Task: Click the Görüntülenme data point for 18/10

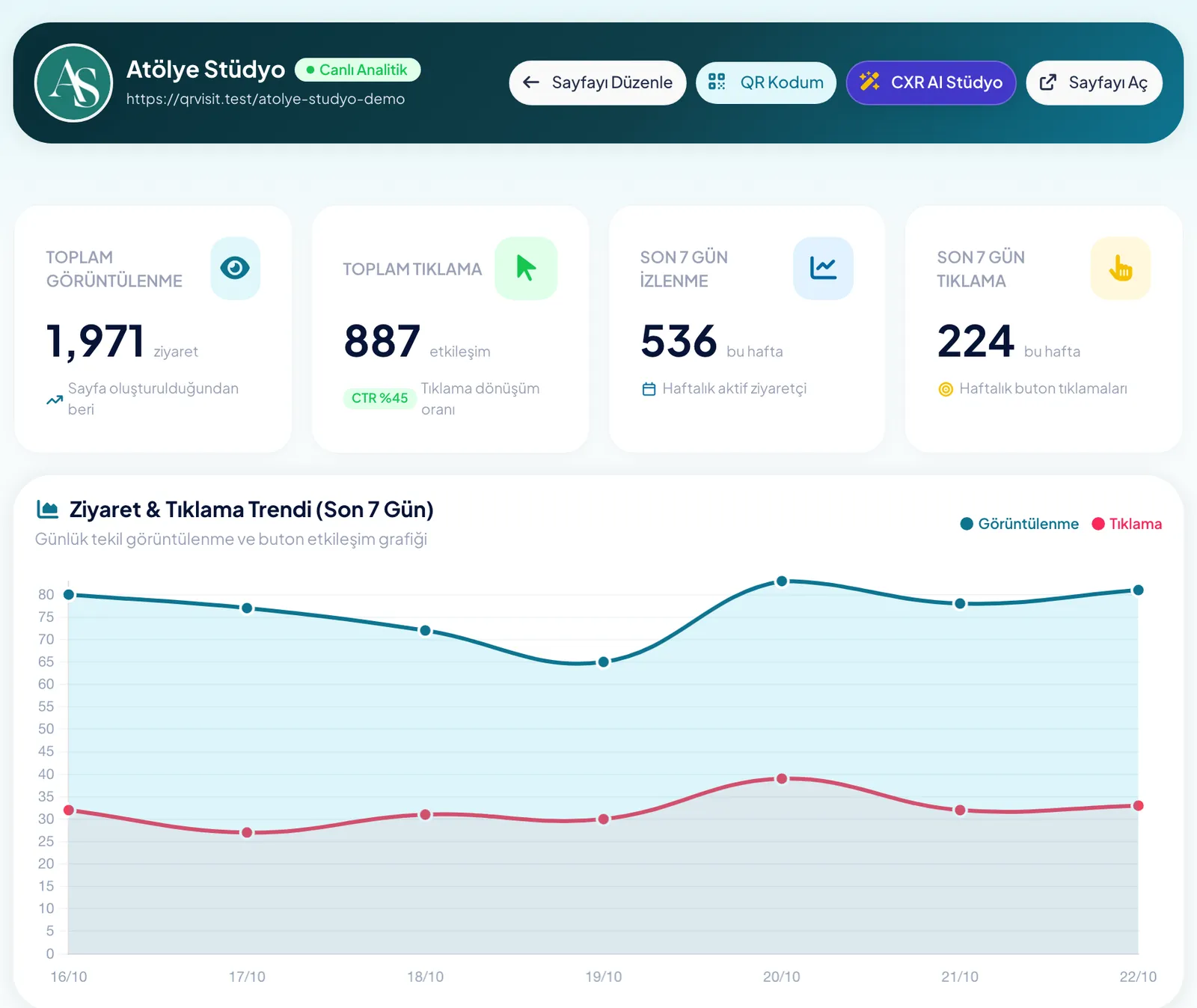Action: pos(425,631)
